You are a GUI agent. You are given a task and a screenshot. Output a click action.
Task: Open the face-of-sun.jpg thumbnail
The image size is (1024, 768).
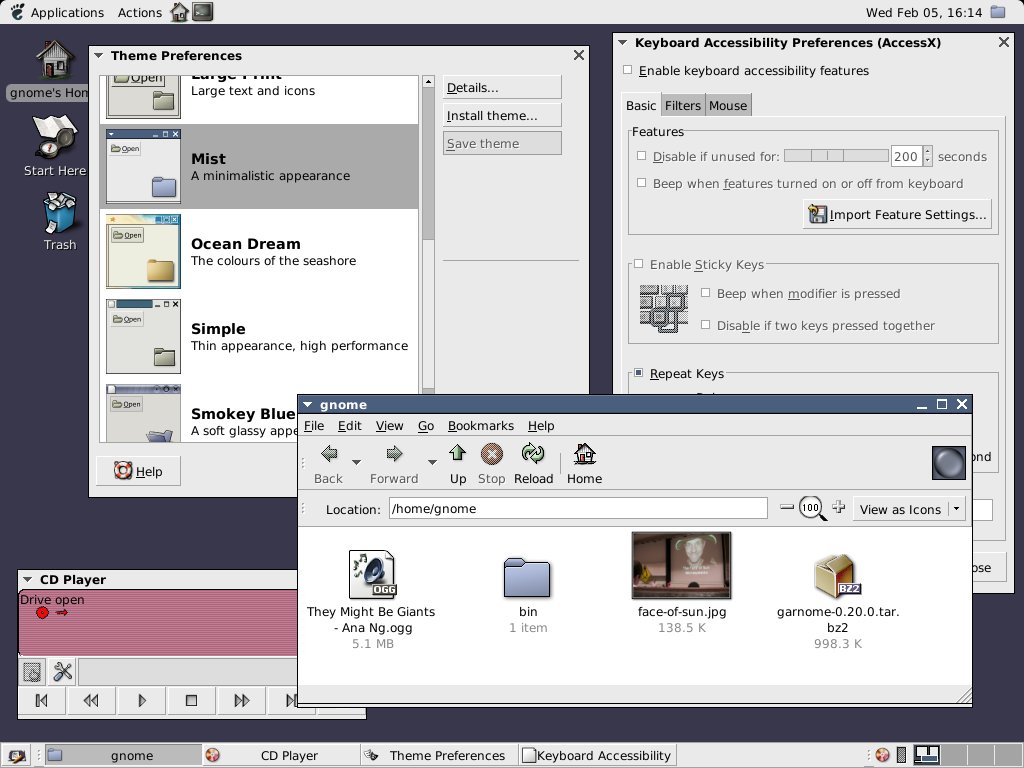[681, 565]
